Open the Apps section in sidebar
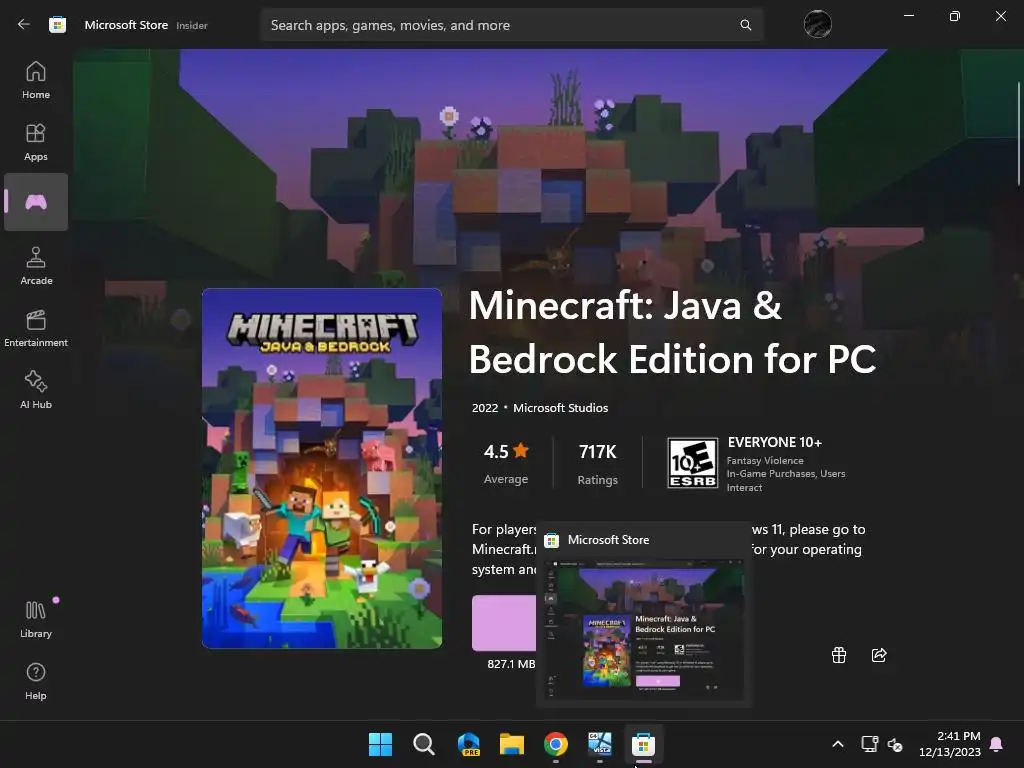1024x768 pixels. [36, 142]
